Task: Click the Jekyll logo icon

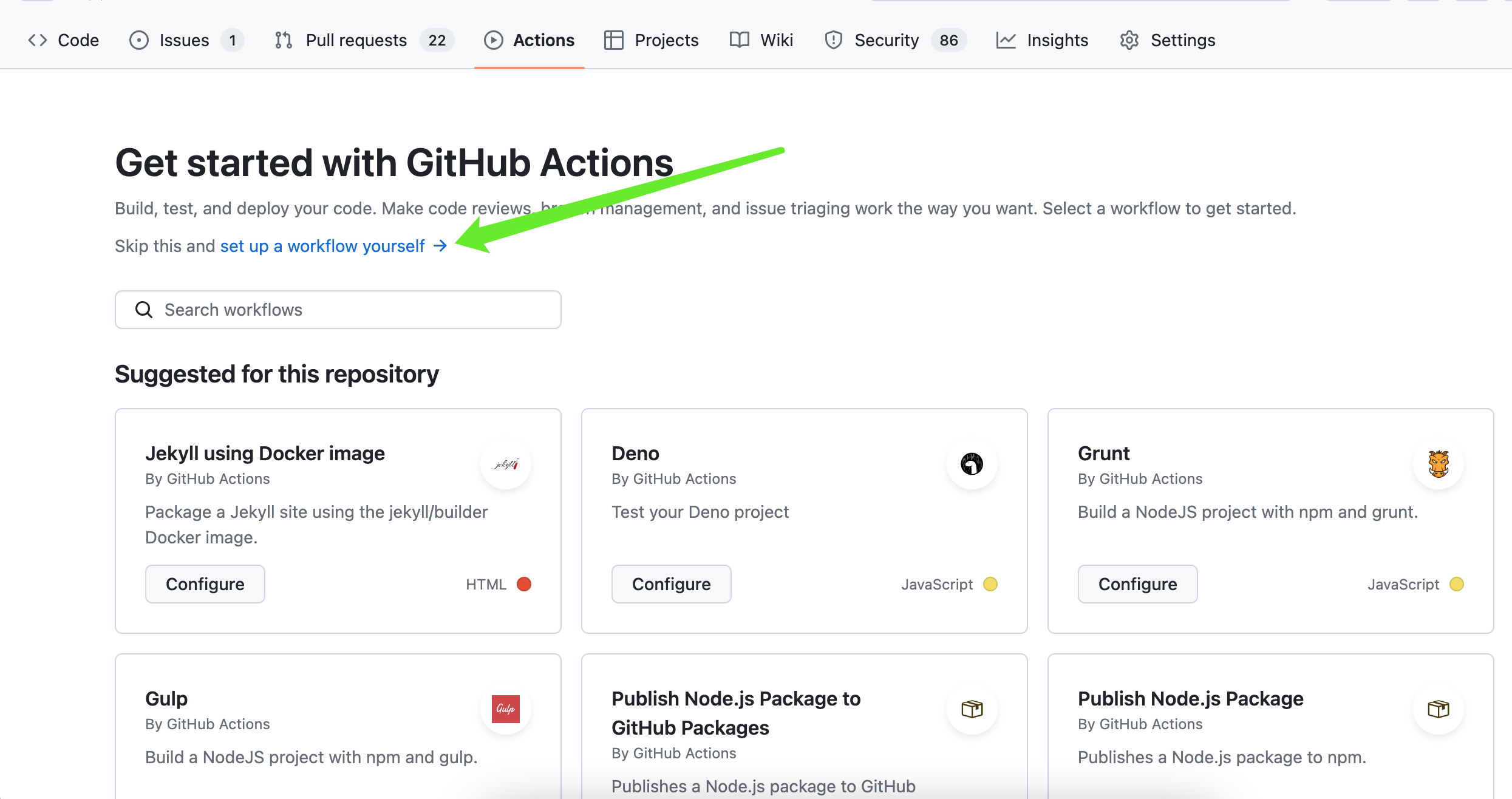Action: [506, 464]
